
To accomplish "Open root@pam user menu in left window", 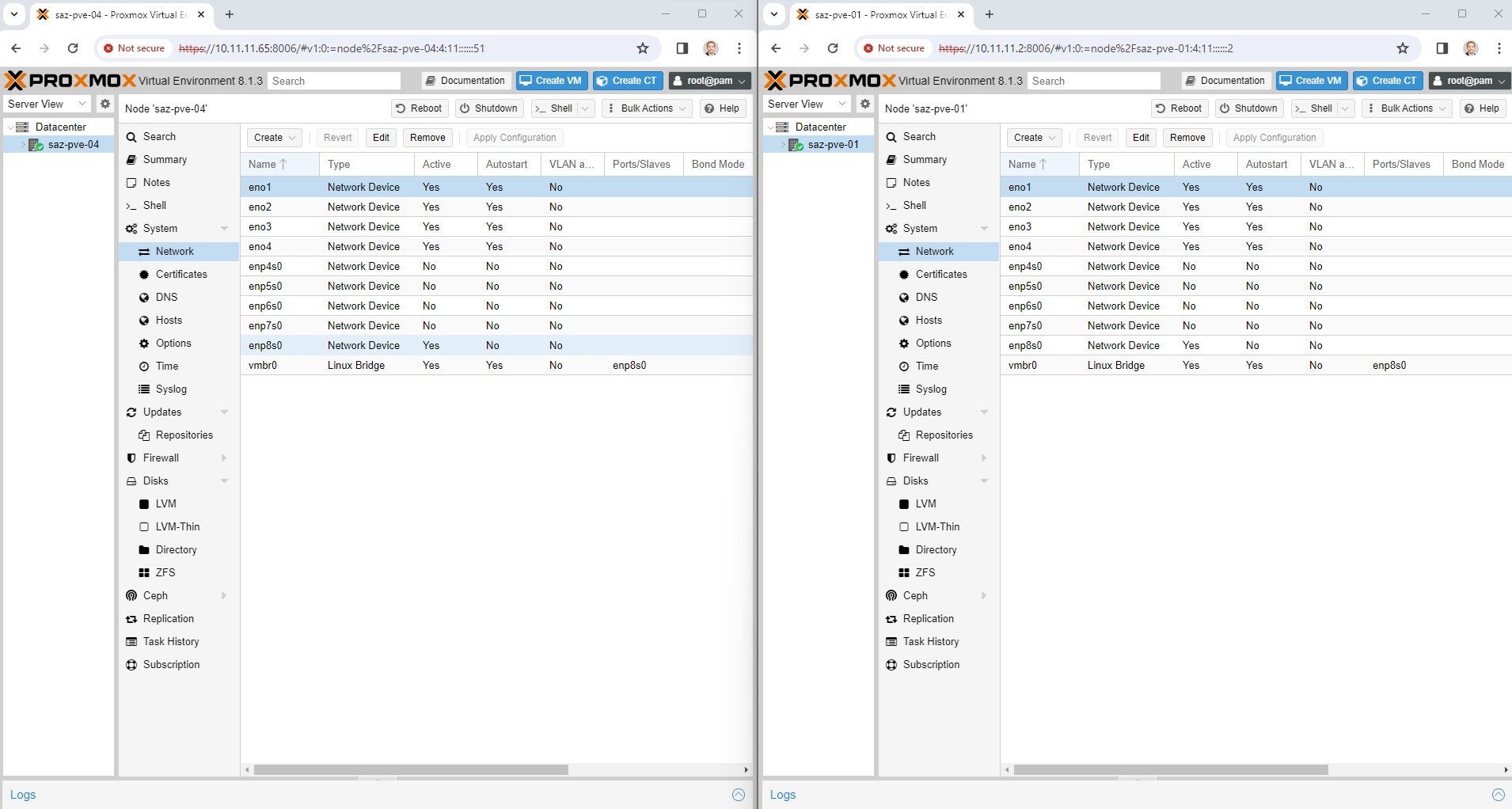I will [x=709, y=81].
